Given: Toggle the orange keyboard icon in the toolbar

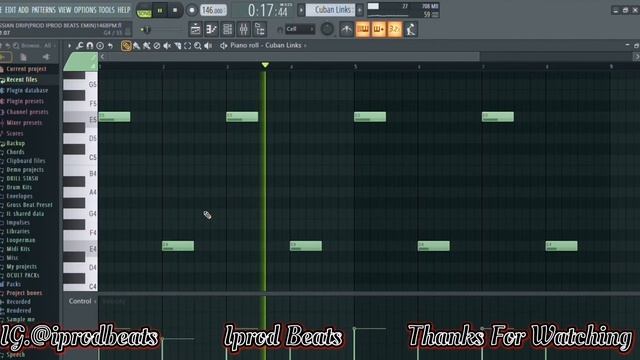Looking at the screenshot, I should [362, 29].
